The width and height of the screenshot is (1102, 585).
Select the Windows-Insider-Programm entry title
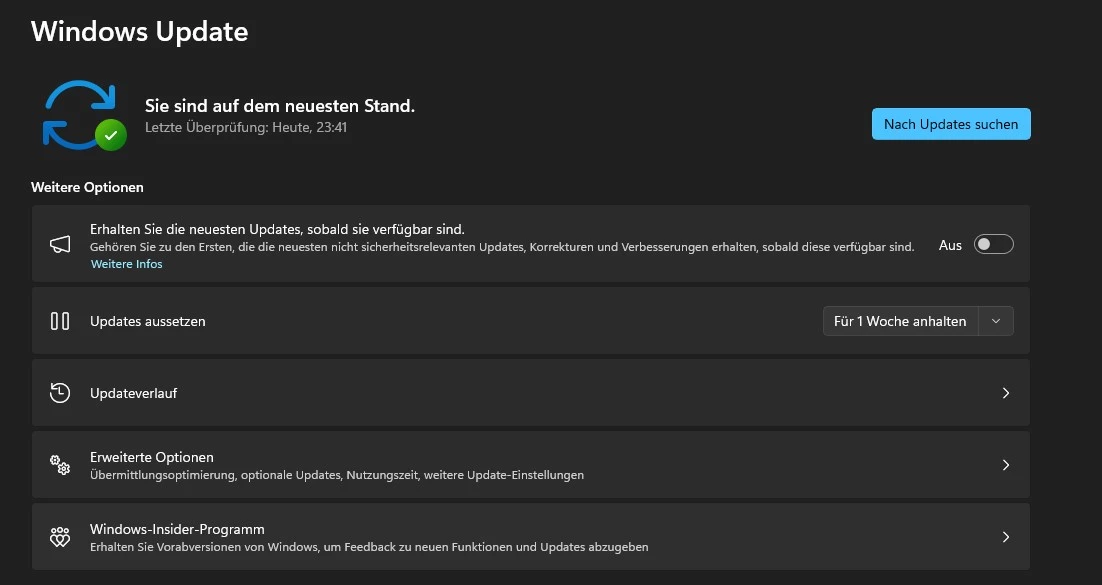point(177,529)
